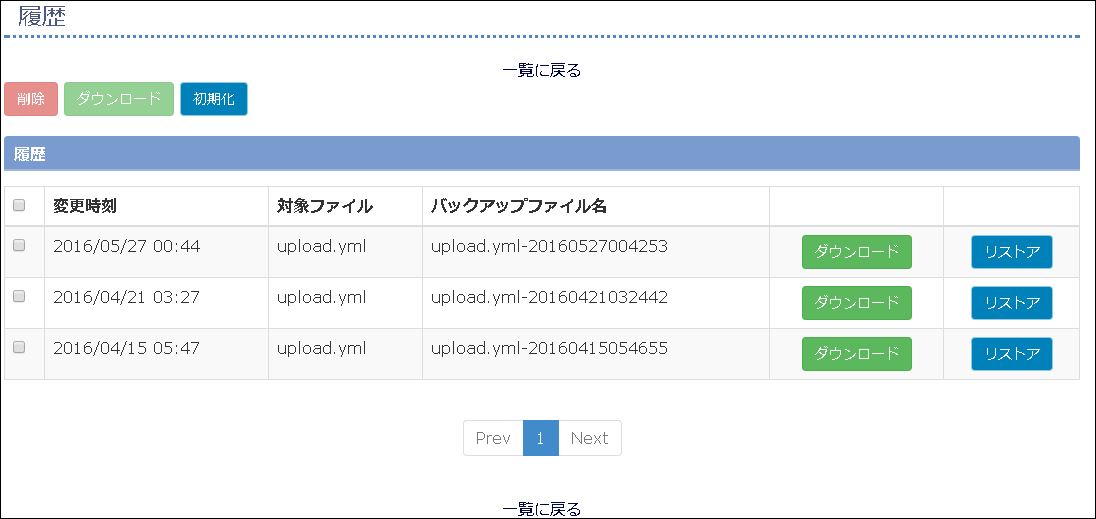Screen dimensions: 1096x519
Task: Check the row for 2016/05/27 00:44
Action: click(x=20, y=245)
